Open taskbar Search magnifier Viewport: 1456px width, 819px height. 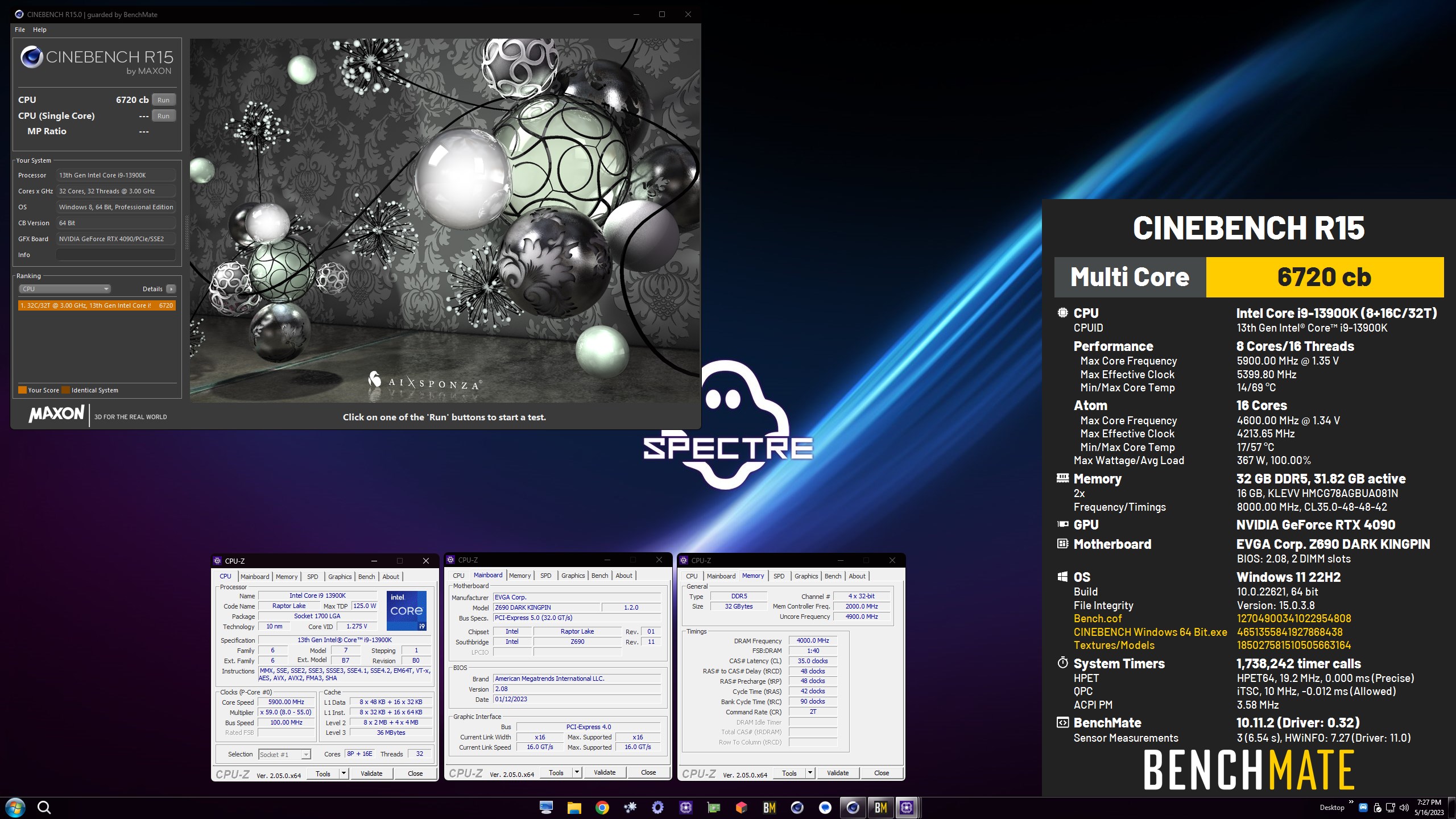(x=44, y=808)
